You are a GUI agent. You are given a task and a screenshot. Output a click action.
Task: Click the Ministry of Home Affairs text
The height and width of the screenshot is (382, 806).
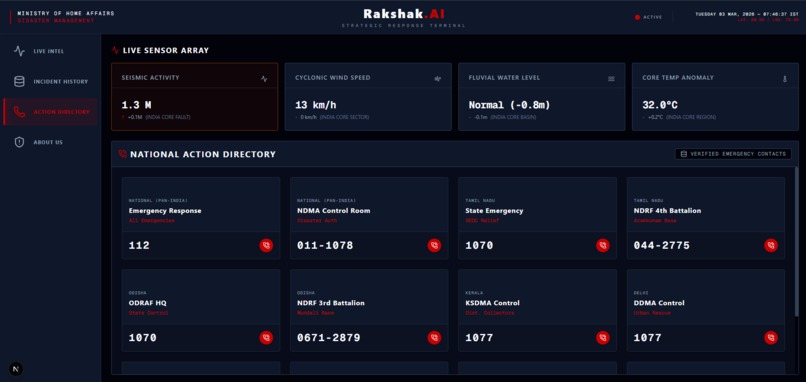point(66,13)
